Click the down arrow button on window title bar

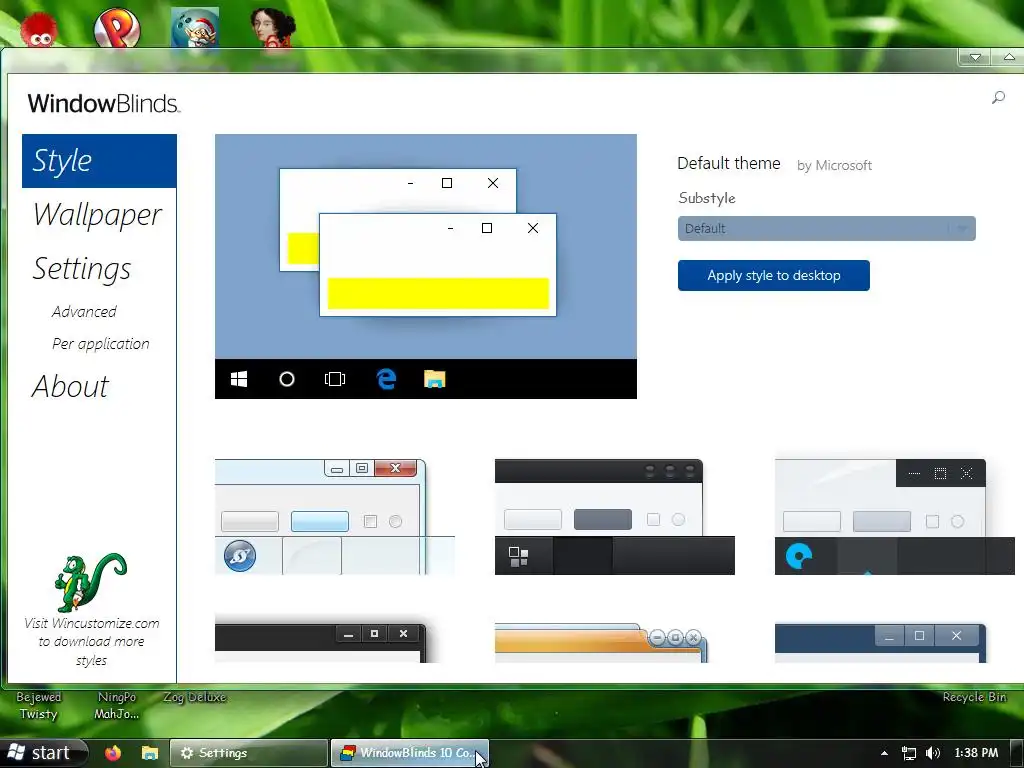pos(975,57)
